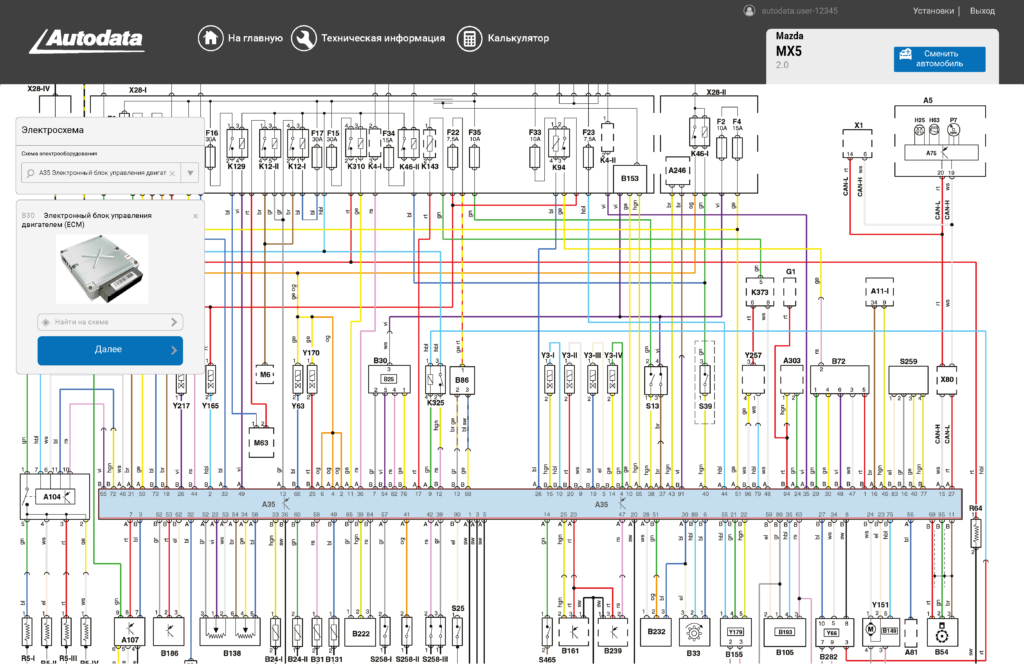Screen dimensions: 1024x666
Task: Click the Autodata logo
Action: [x=86, y=40]
